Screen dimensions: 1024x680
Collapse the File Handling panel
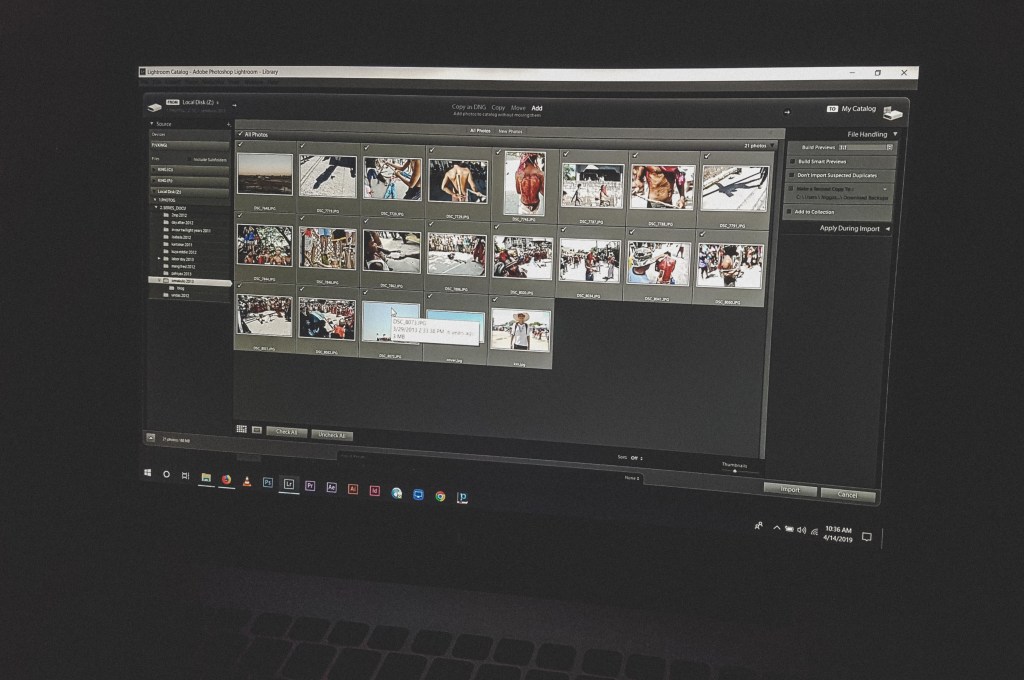pyautogui.click(x=895, y=134)
